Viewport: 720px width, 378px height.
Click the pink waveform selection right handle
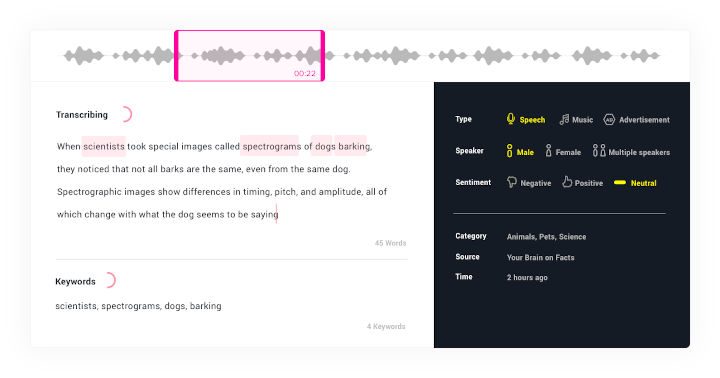(322, 56)
